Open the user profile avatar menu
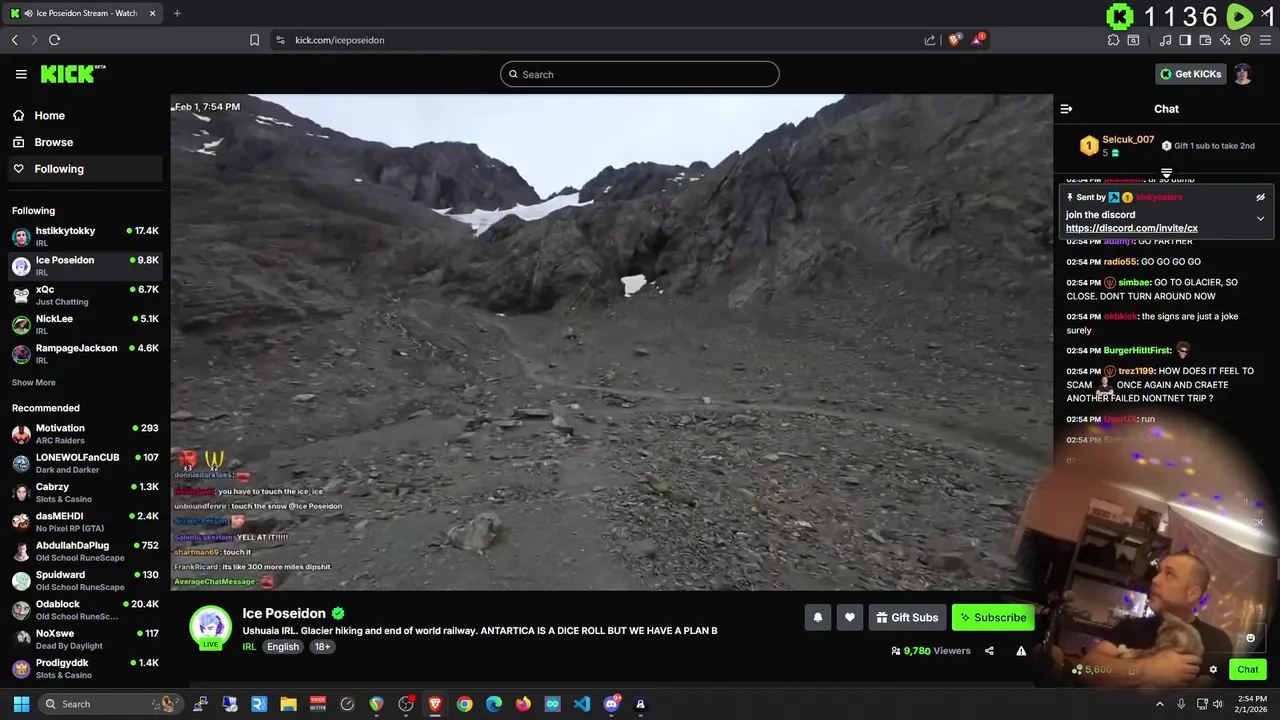 tap(1242, 74)
